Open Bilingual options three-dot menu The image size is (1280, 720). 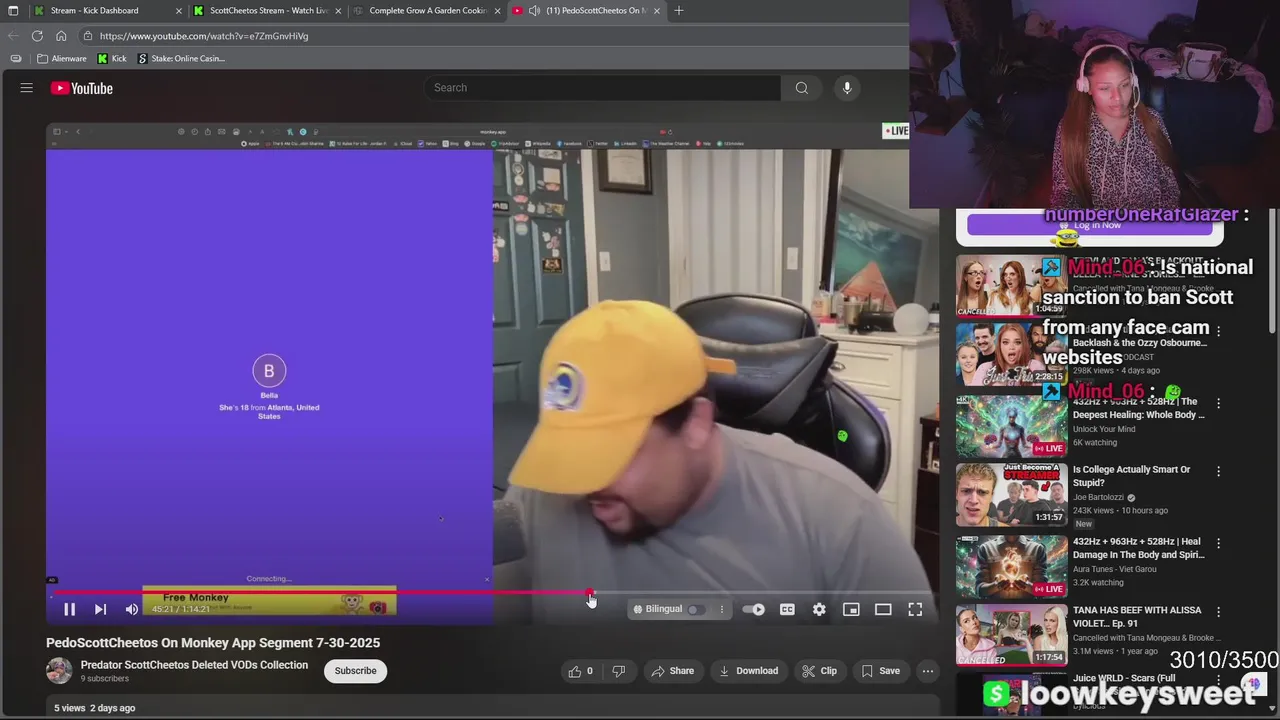pyautogui.click(x=721, y=609)
